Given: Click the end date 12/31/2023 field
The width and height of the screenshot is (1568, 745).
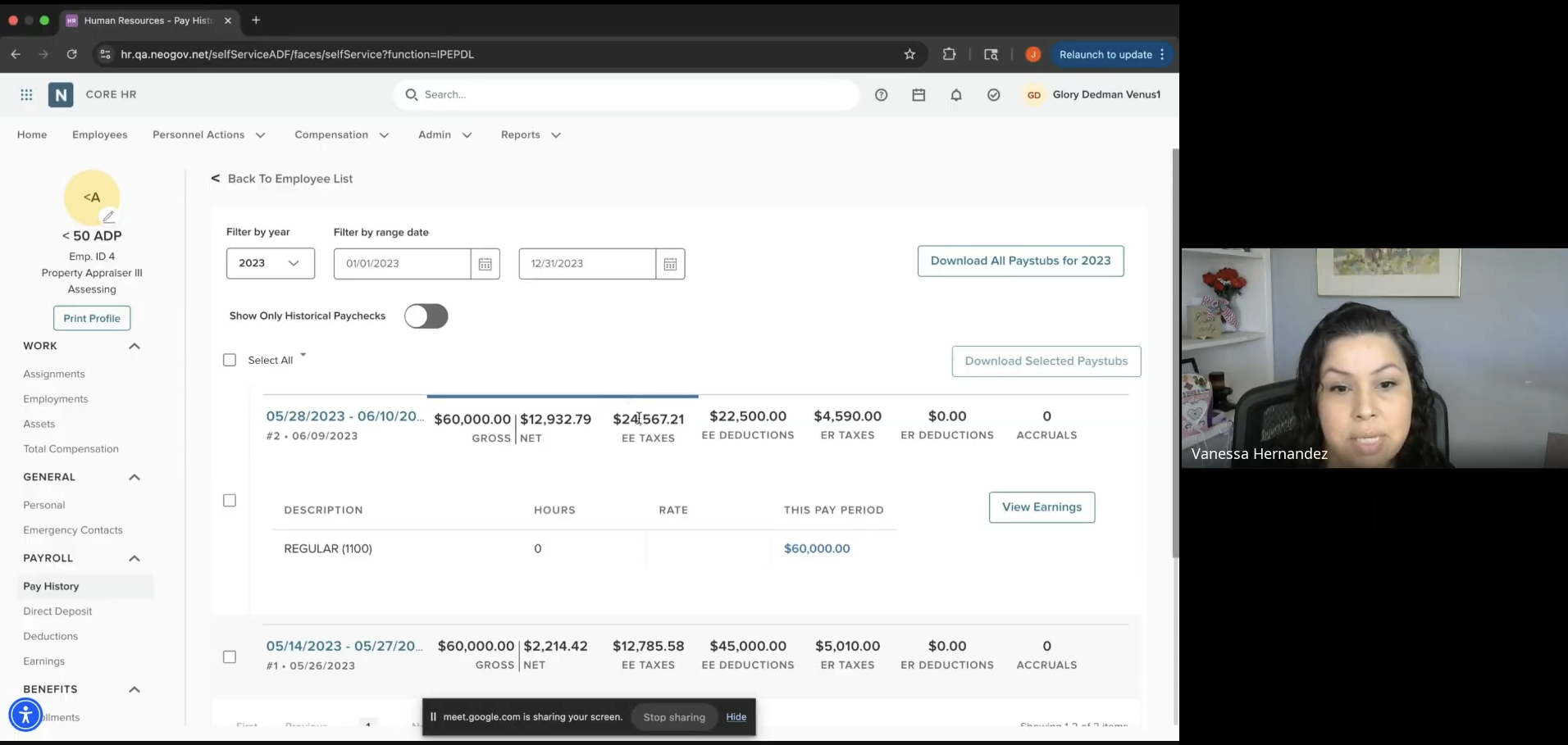Looking at the screenshot, I should (586, 264).
